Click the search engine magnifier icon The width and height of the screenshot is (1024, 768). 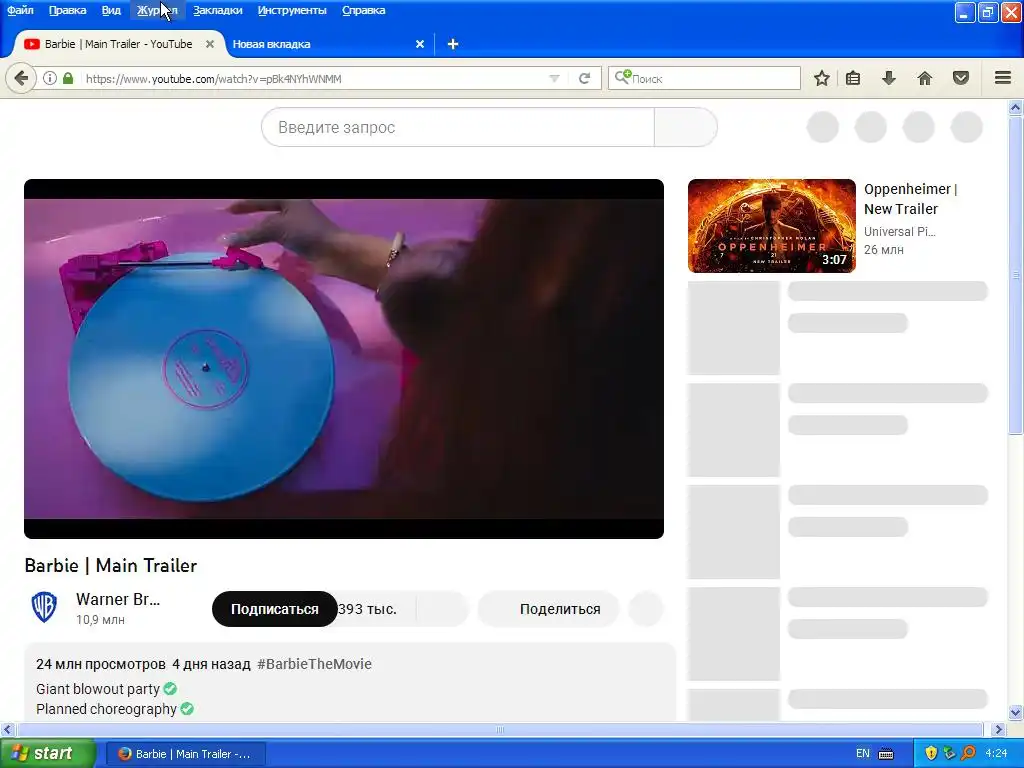pos(622,77)
